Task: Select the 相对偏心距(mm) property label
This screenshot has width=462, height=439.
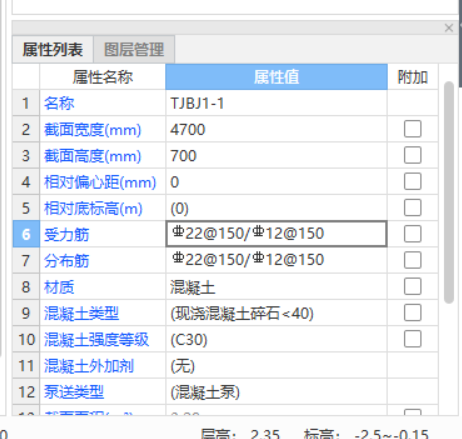Action: (100, 182)
